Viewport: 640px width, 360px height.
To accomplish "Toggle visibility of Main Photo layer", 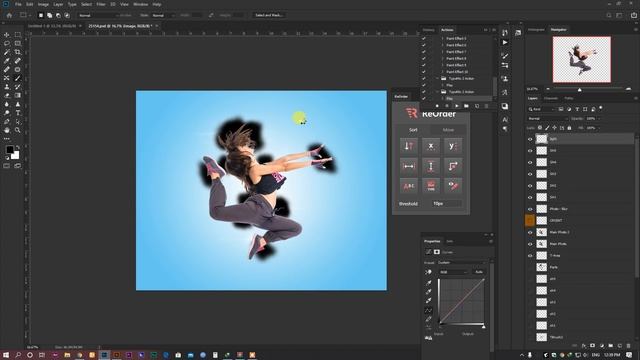I will coord(530,244).
